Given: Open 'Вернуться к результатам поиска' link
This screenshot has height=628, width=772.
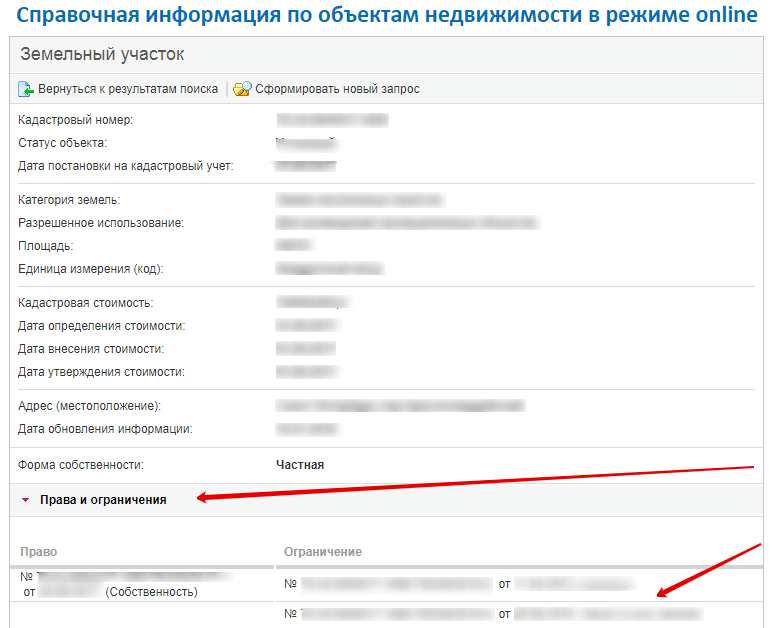Looking at the screenshot, I should (x=128, y=89).
